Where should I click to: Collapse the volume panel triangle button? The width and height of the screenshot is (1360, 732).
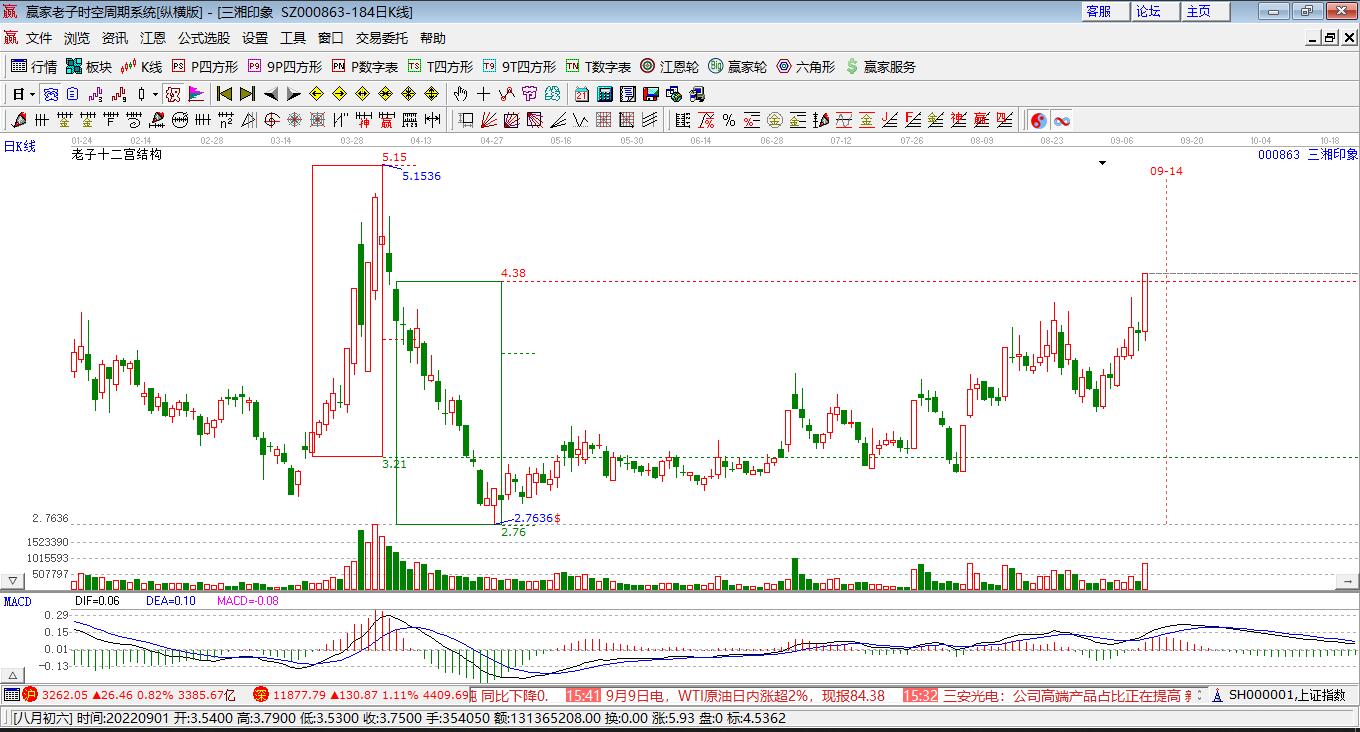13,580
